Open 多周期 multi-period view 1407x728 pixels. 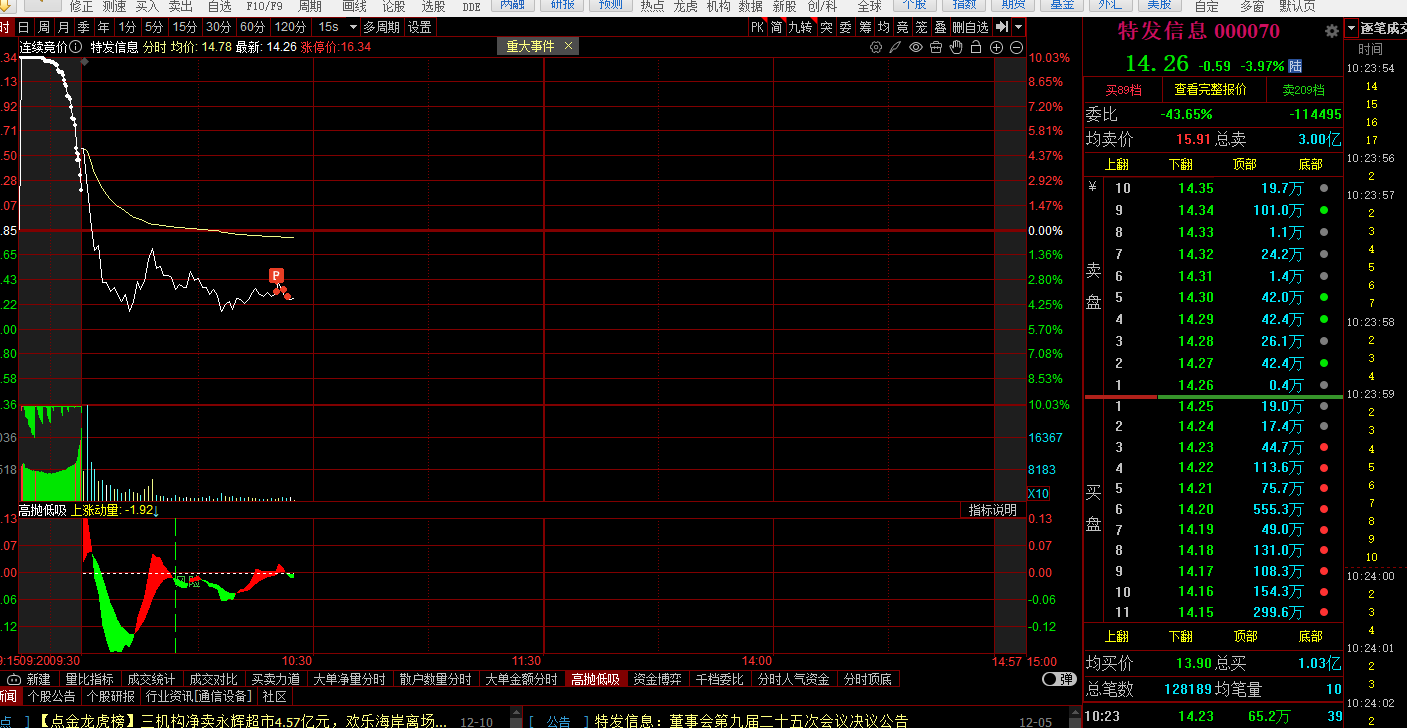click(x=382, y=27)
